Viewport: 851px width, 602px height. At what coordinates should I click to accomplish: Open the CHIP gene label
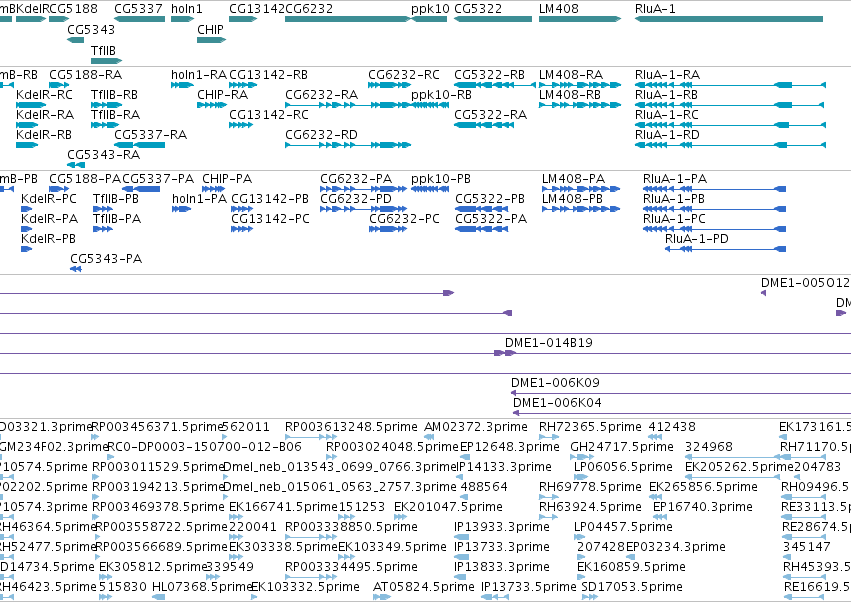pos(210,29)
